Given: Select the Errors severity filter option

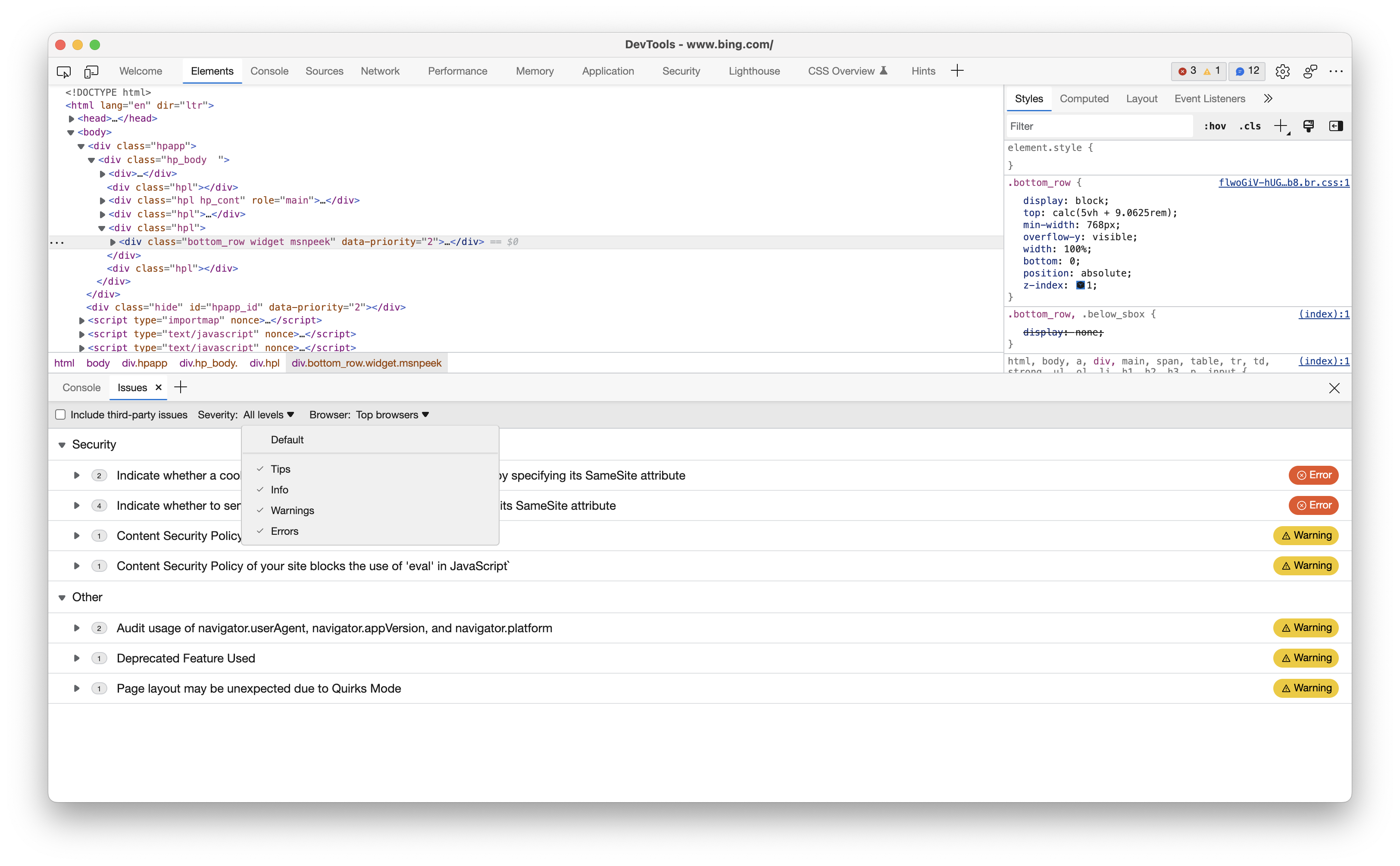Looking at the screenshot, I should [284, 531].
